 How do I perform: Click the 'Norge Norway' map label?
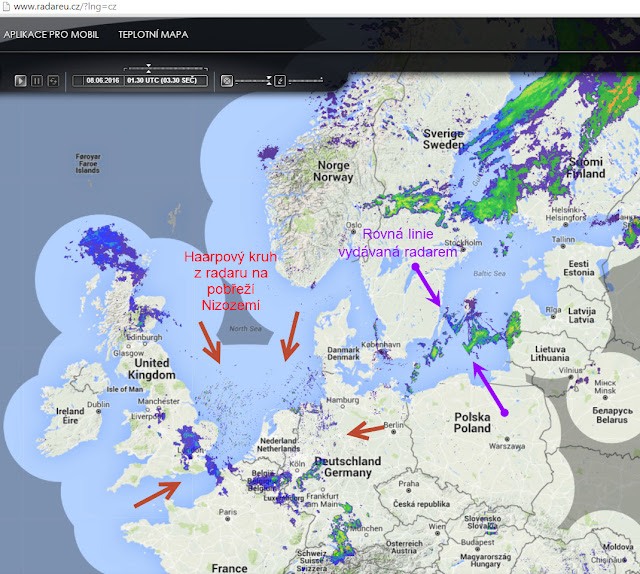coord(333,171)
